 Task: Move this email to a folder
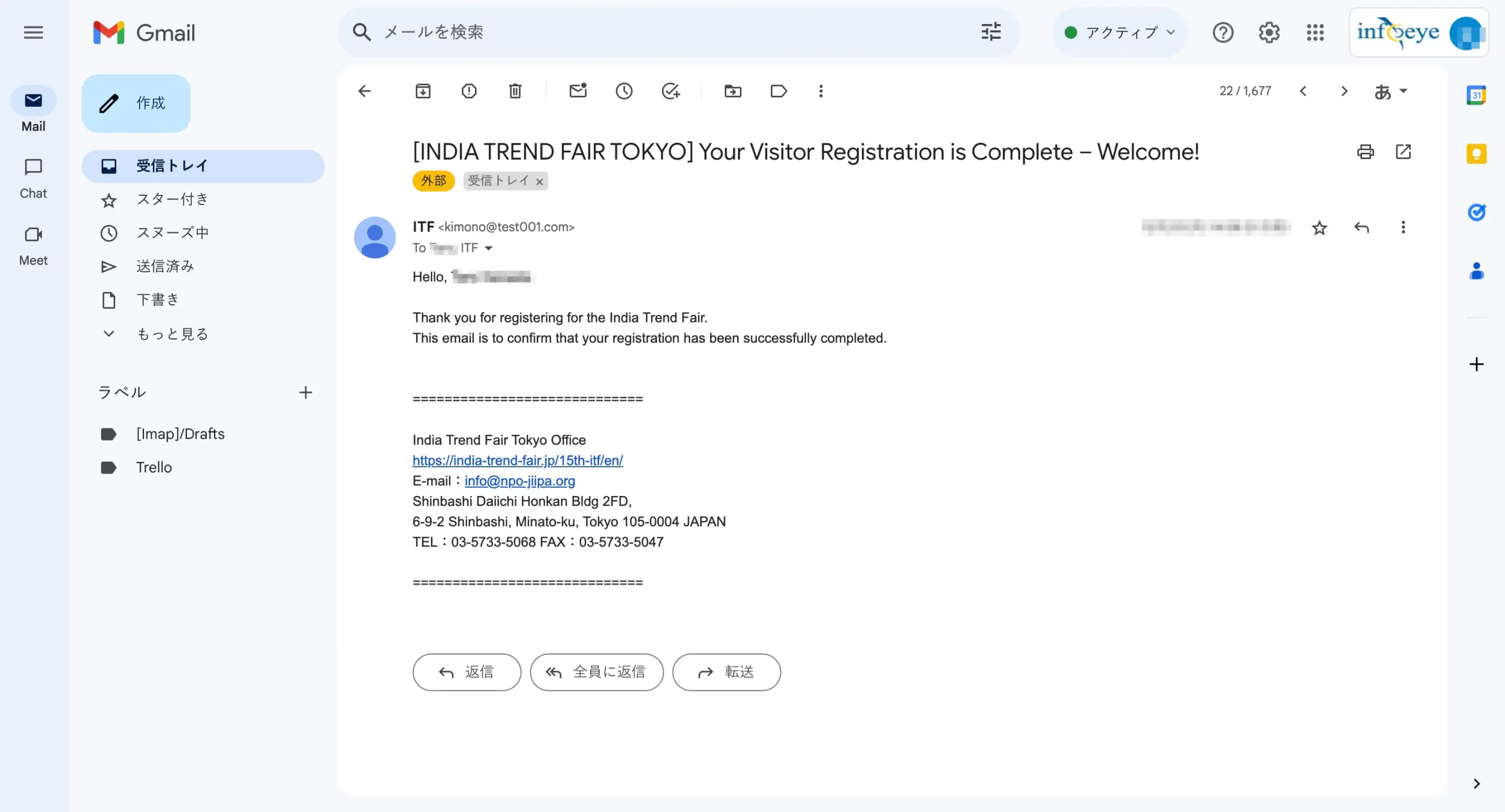click(x=733, y=91)
